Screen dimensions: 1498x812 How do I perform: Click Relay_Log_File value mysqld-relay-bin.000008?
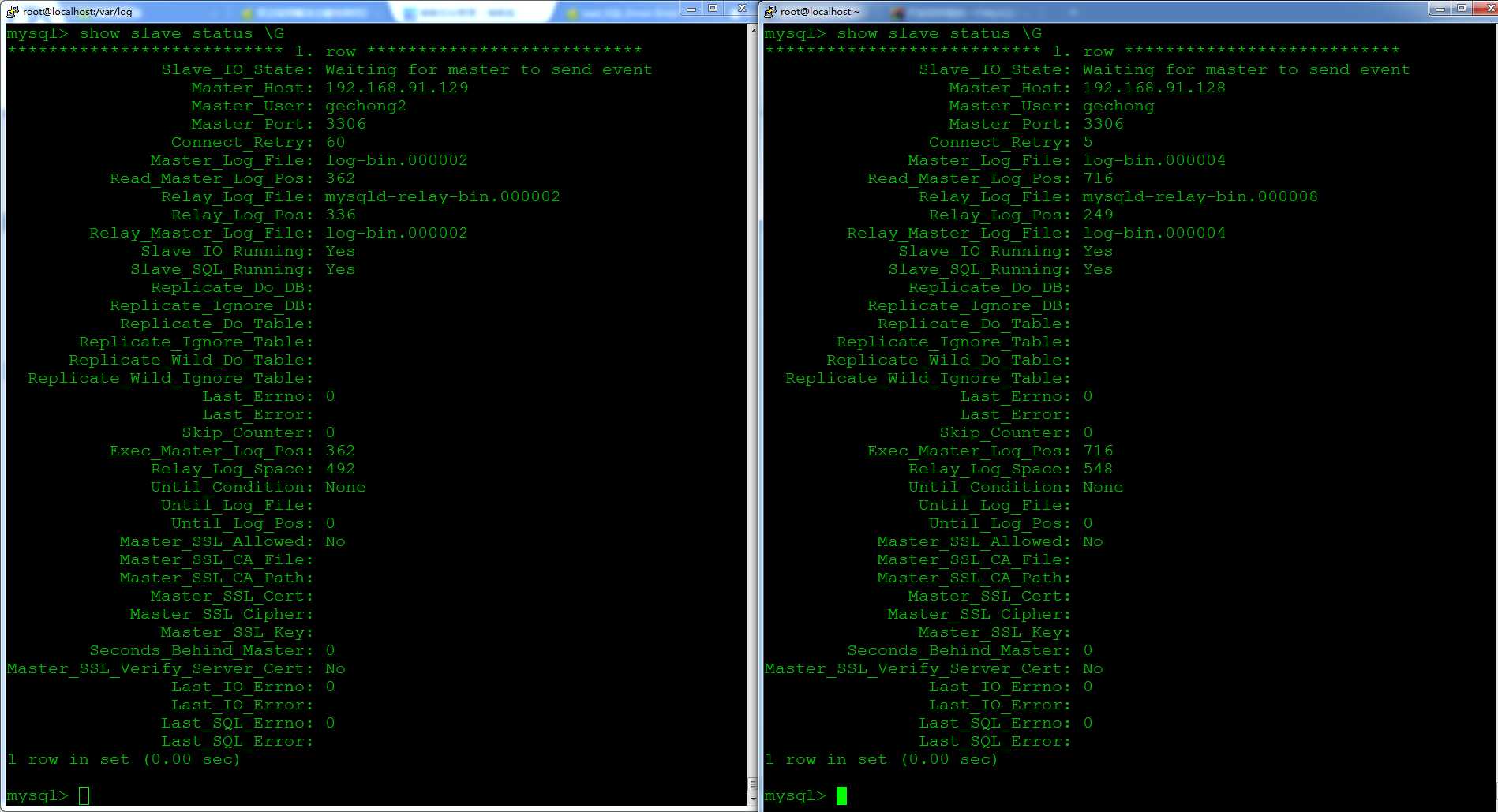tap(1200, 196)
